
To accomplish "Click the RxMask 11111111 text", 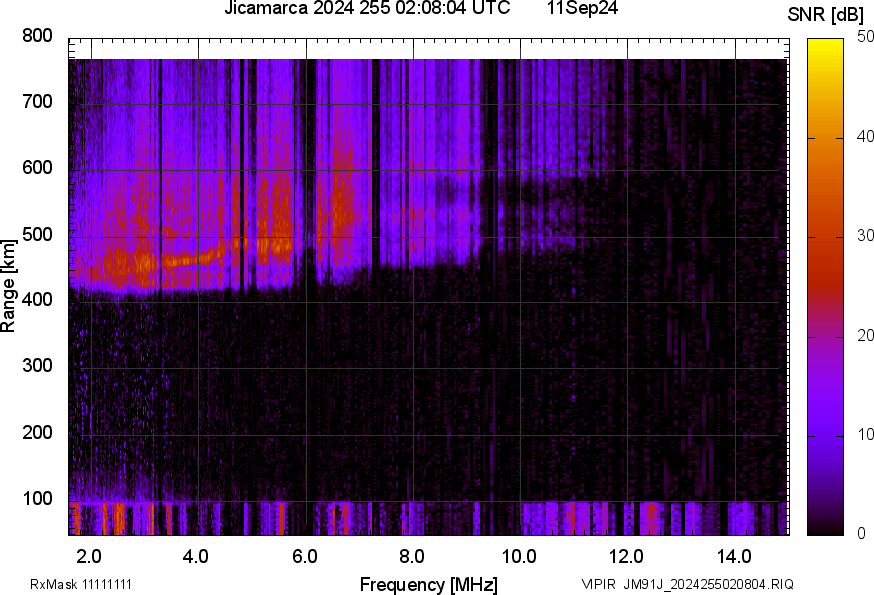I will [81, 584].
